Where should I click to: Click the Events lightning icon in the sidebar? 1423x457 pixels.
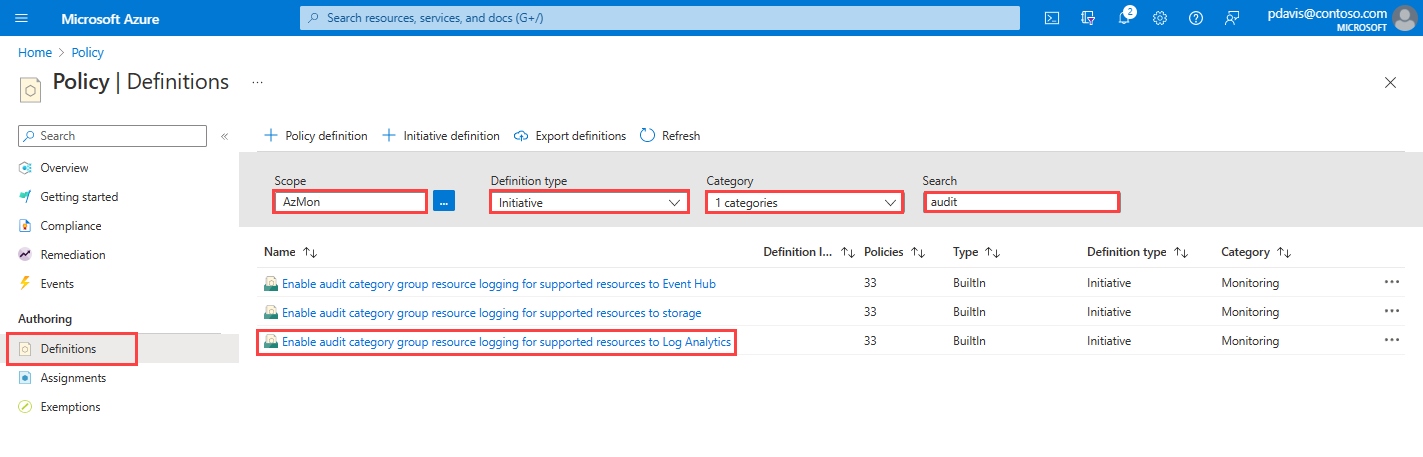click(x=26, y=284)
